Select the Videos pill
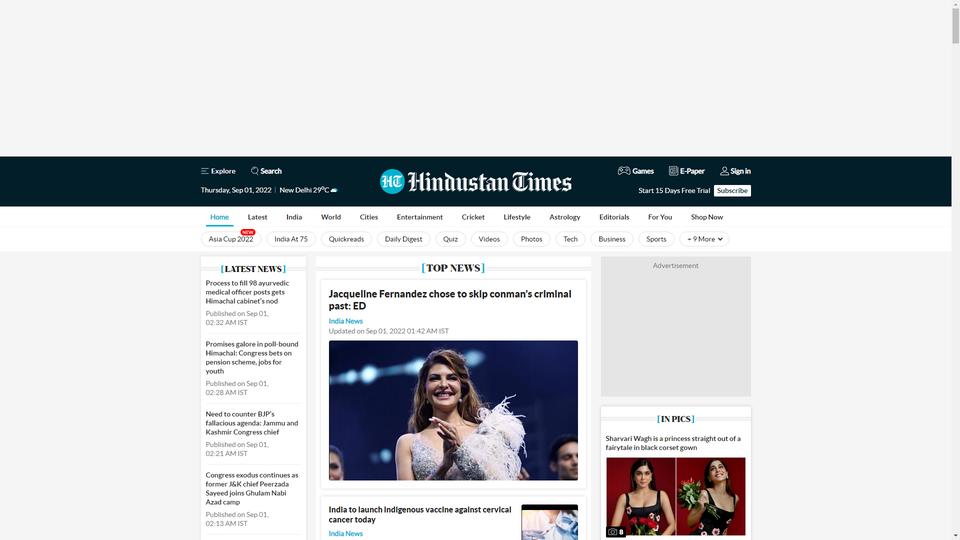960x540 pixels. [x=489, y=239]
